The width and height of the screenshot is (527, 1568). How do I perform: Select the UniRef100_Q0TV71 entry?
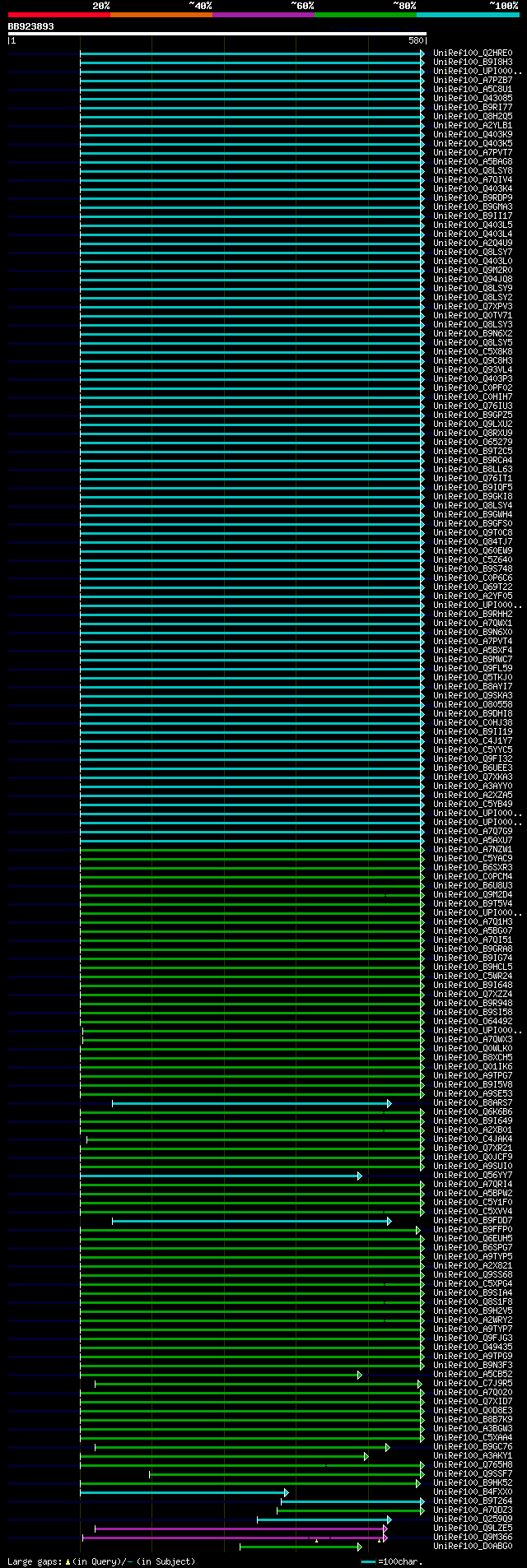coord(473,316)
